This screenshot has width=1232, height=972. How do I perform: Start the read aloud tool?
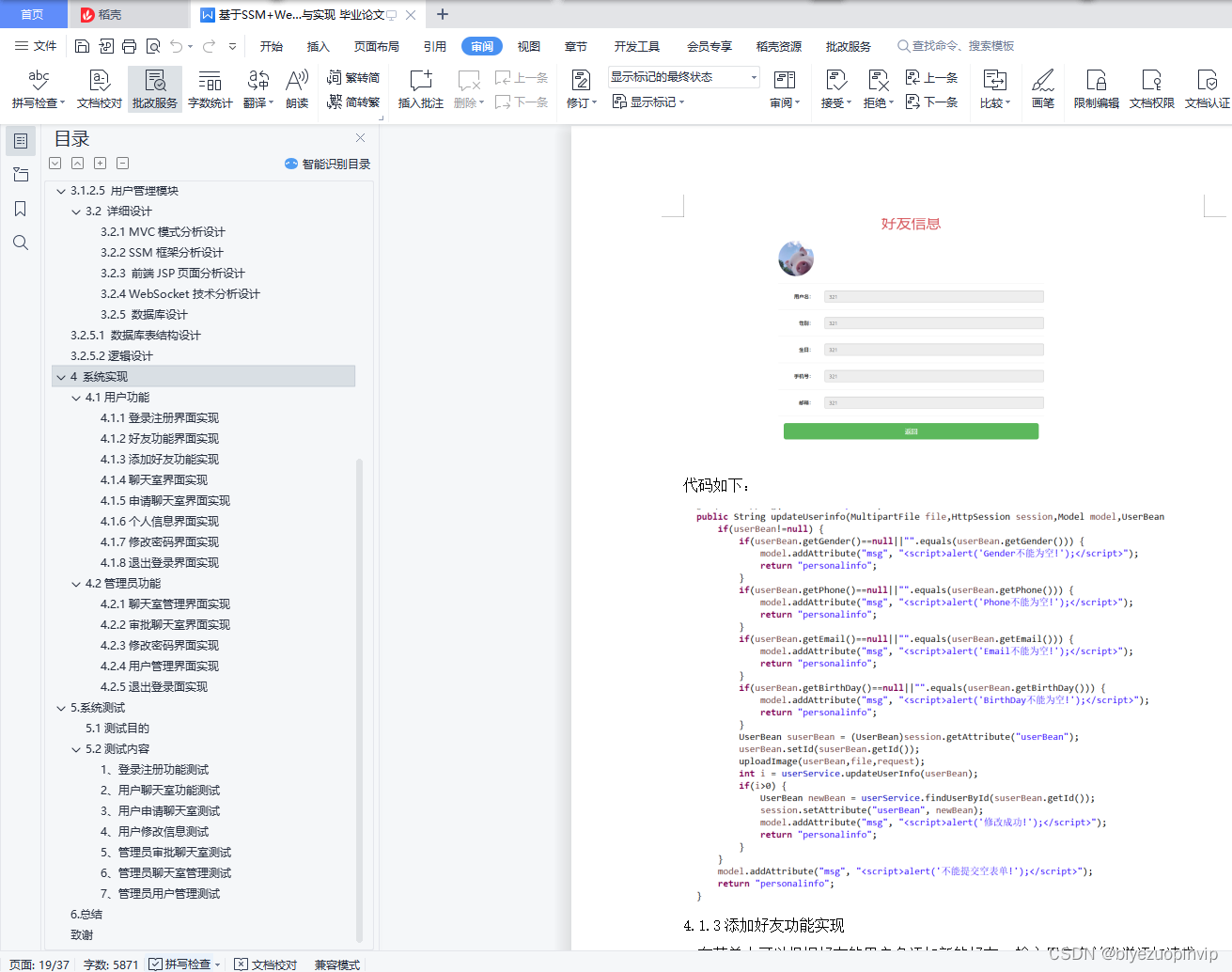[297, 88]
